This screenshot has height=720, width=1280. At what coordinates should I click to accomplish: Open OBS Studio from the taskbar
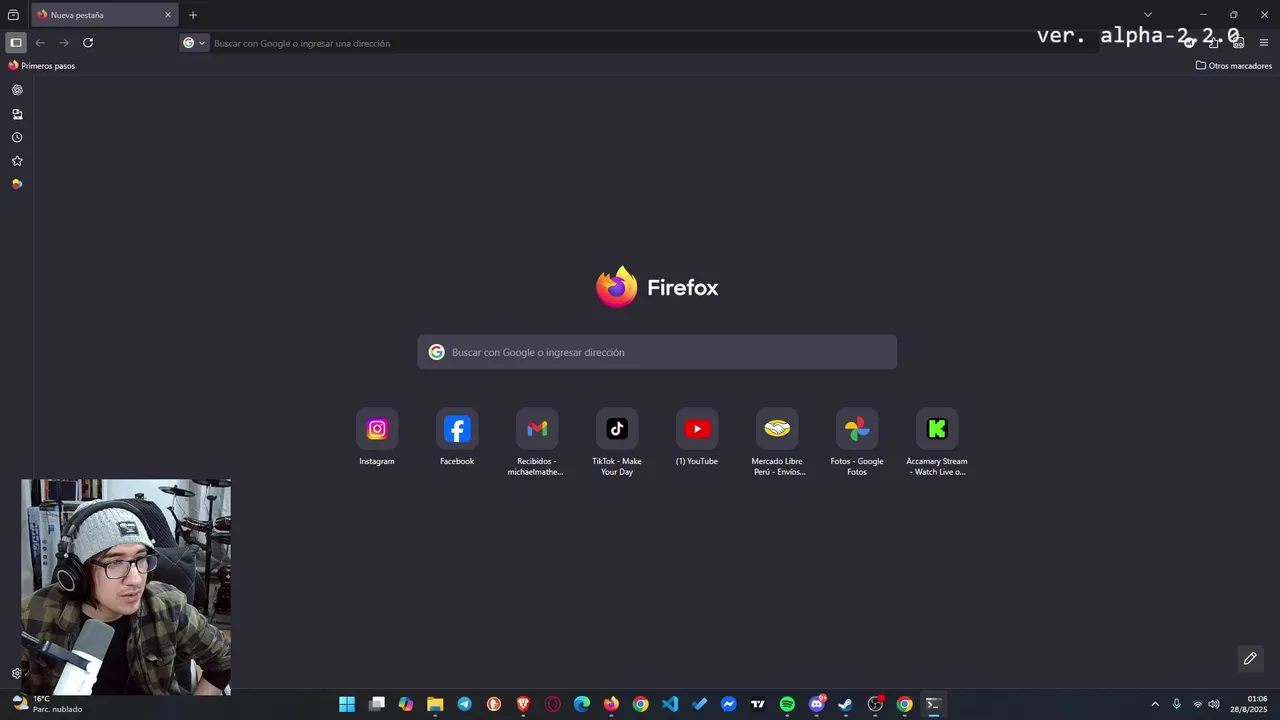875,704
